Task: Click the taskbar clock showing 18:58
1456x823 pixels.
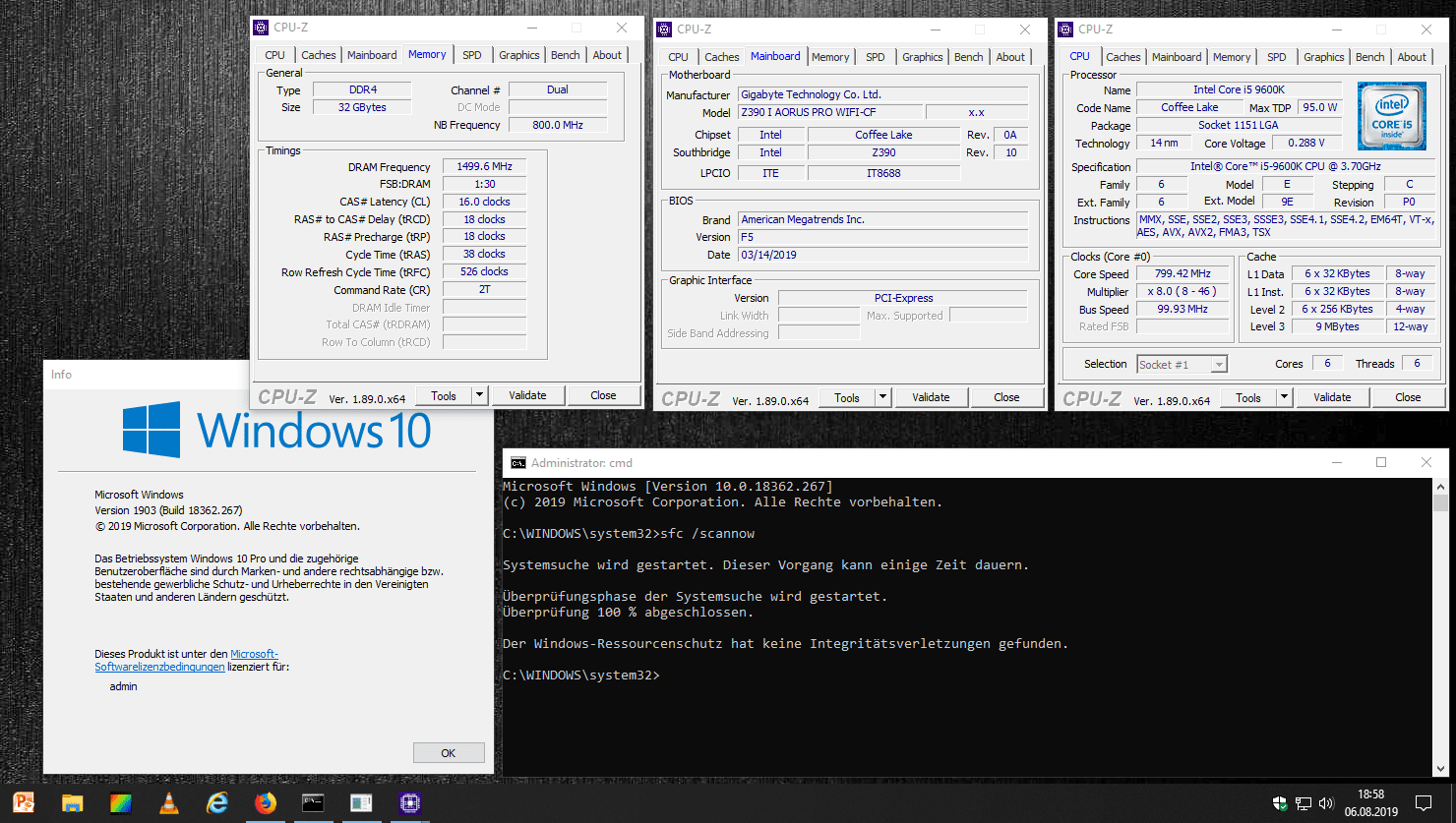Action: [x=1370, y=803]
